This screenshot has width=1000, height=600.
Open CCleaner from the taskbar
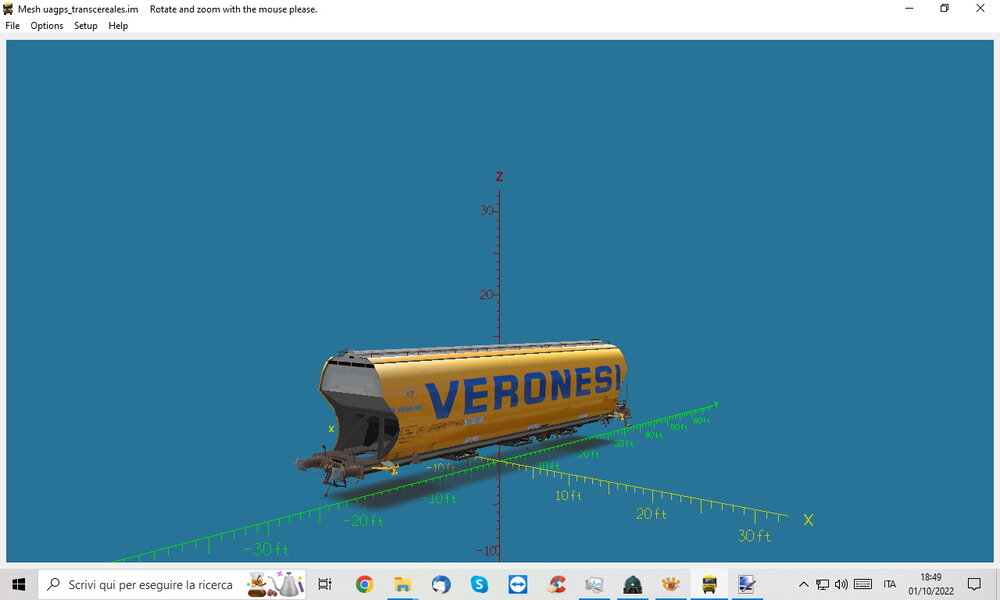556,584
